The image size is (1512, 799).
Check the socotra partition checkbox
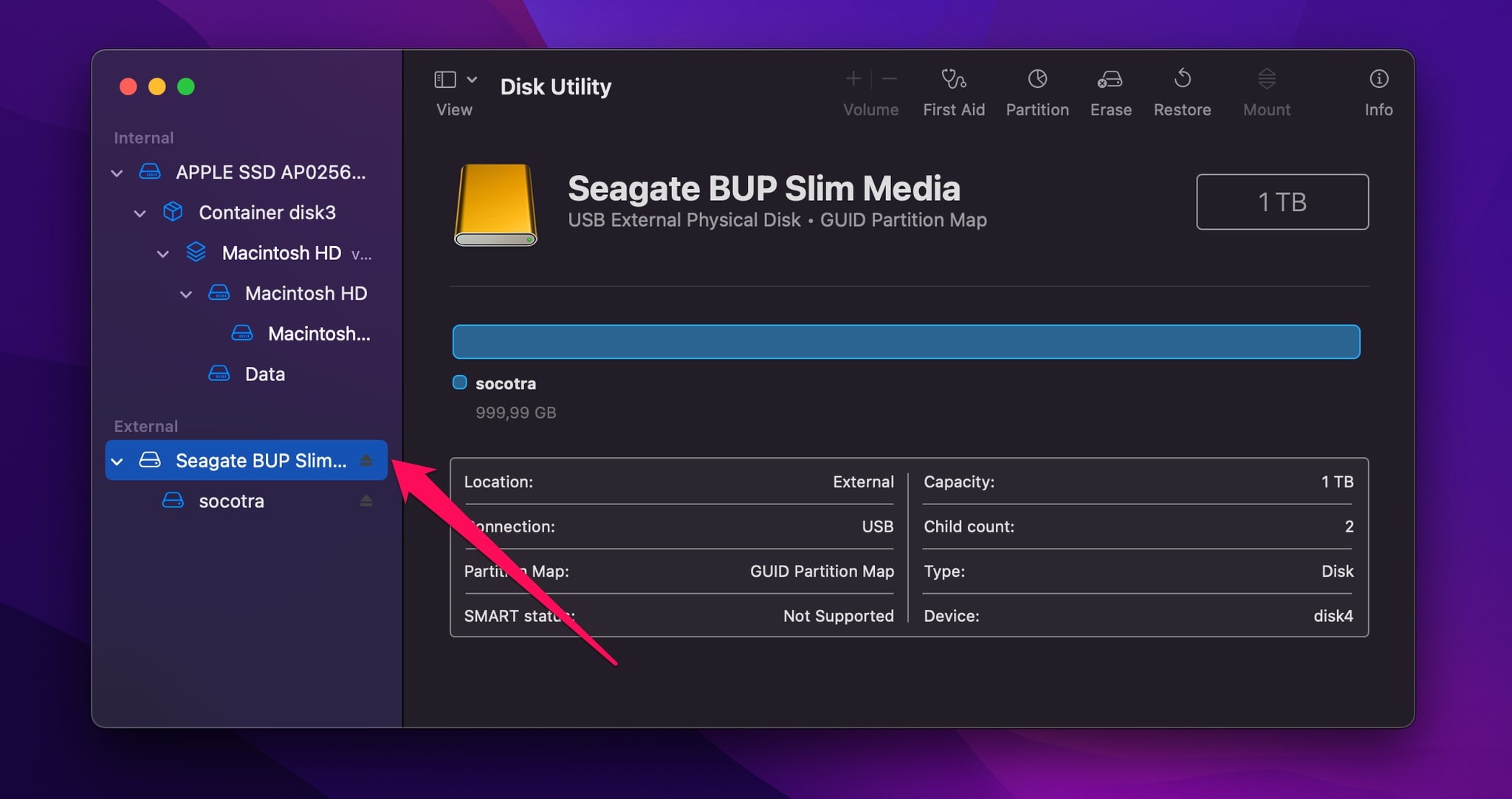[x=460, y=383]
